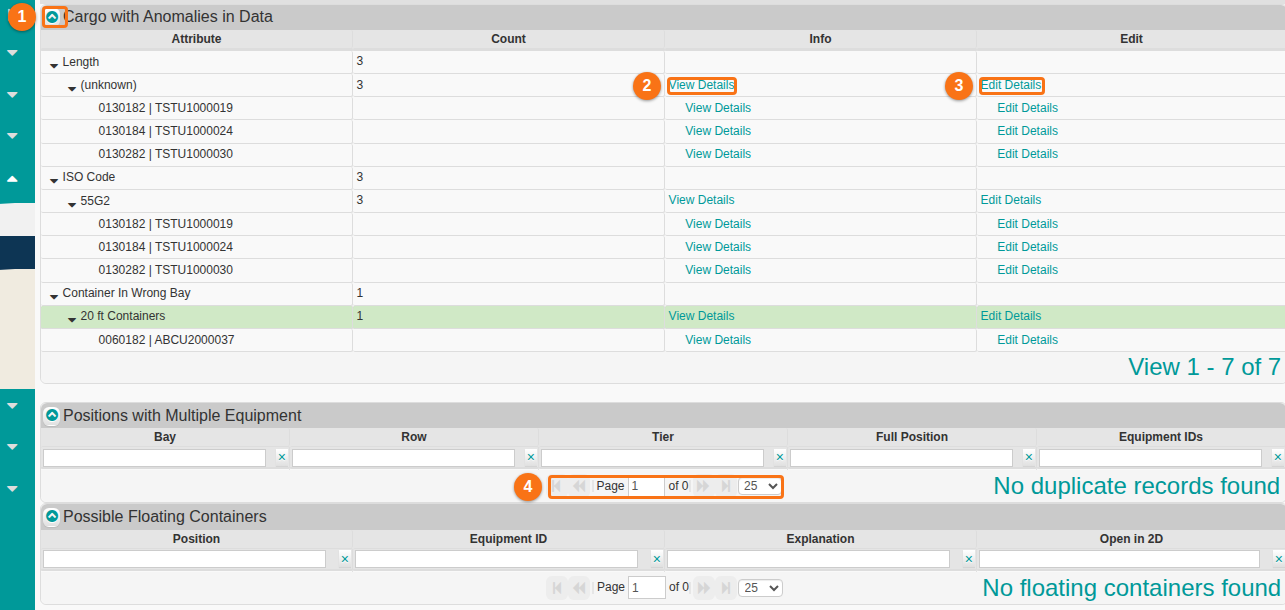
Task: Clear the Explanation filter with its x icon
Action: point(968,559)
